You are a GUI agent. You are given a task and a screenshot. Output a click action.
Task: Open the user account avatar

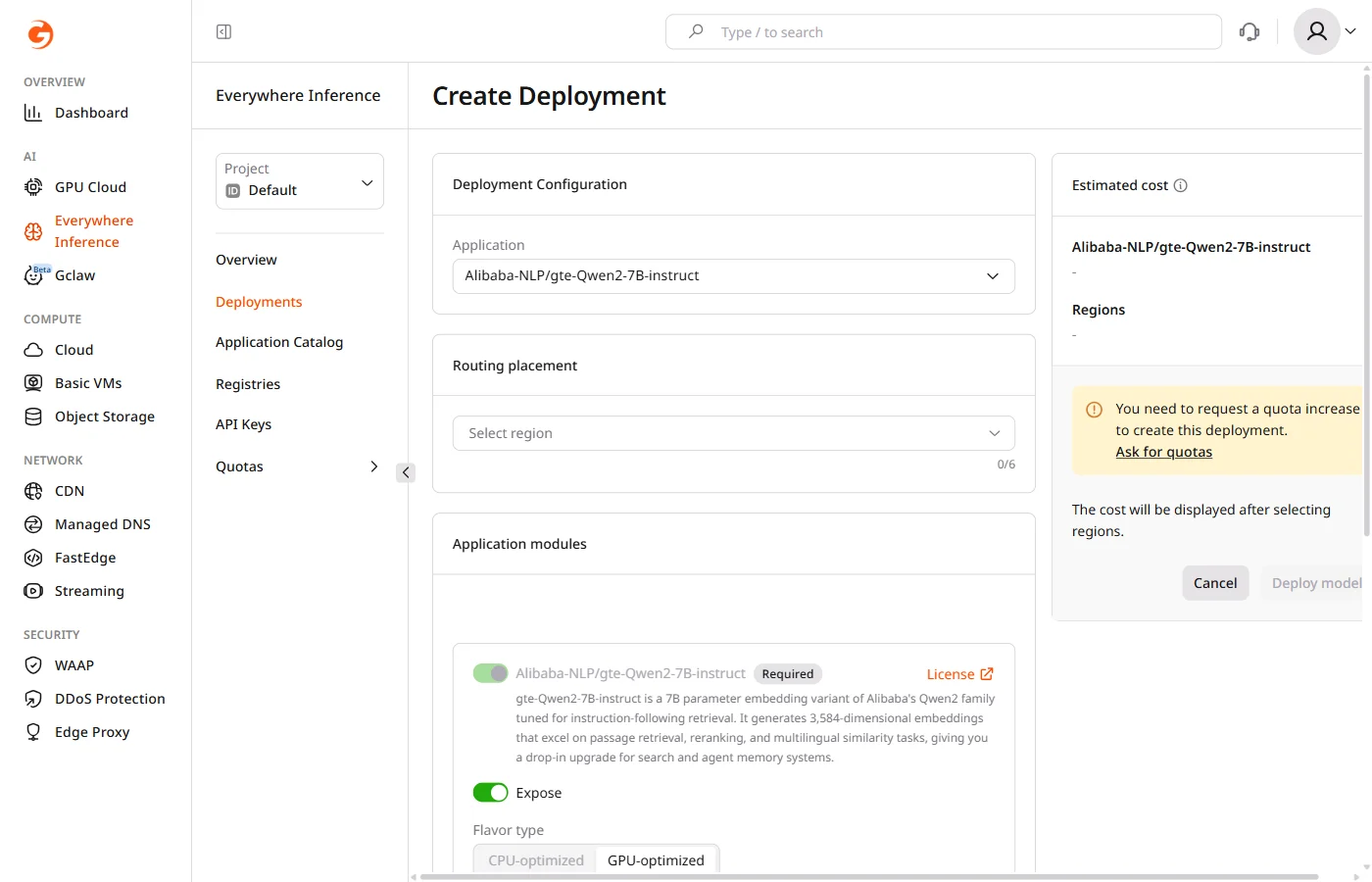pos(1317,31)
